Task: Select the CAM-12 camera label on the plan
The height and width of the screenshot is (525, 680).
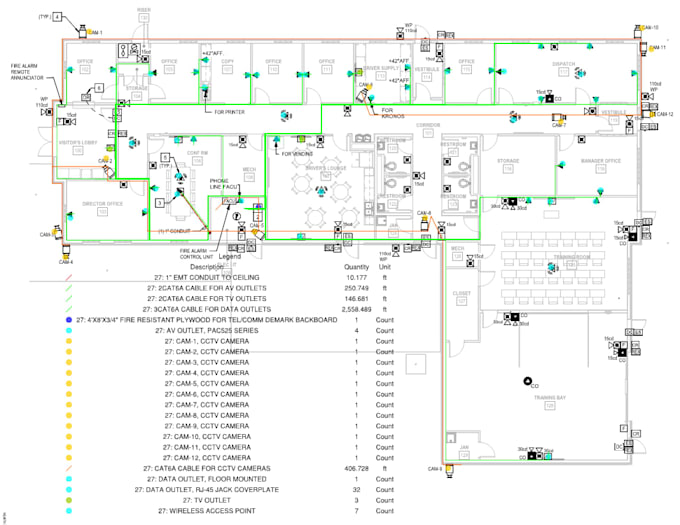Action: (665, 114)
